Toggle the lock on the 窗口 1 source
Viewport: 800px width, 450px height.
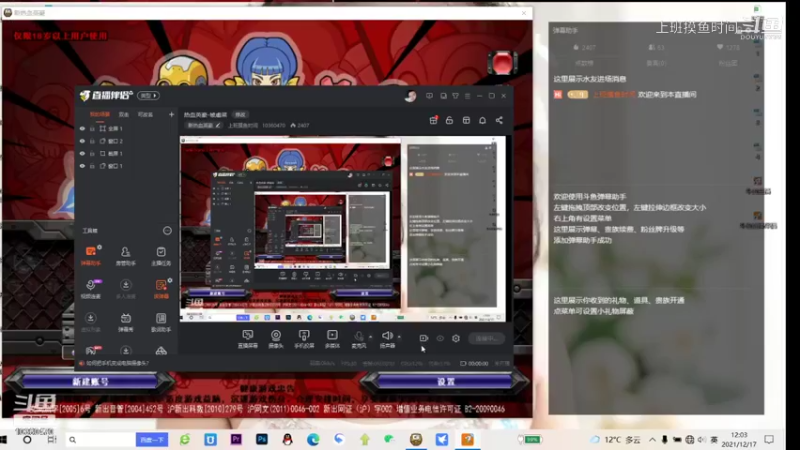(x=92, y=166)
